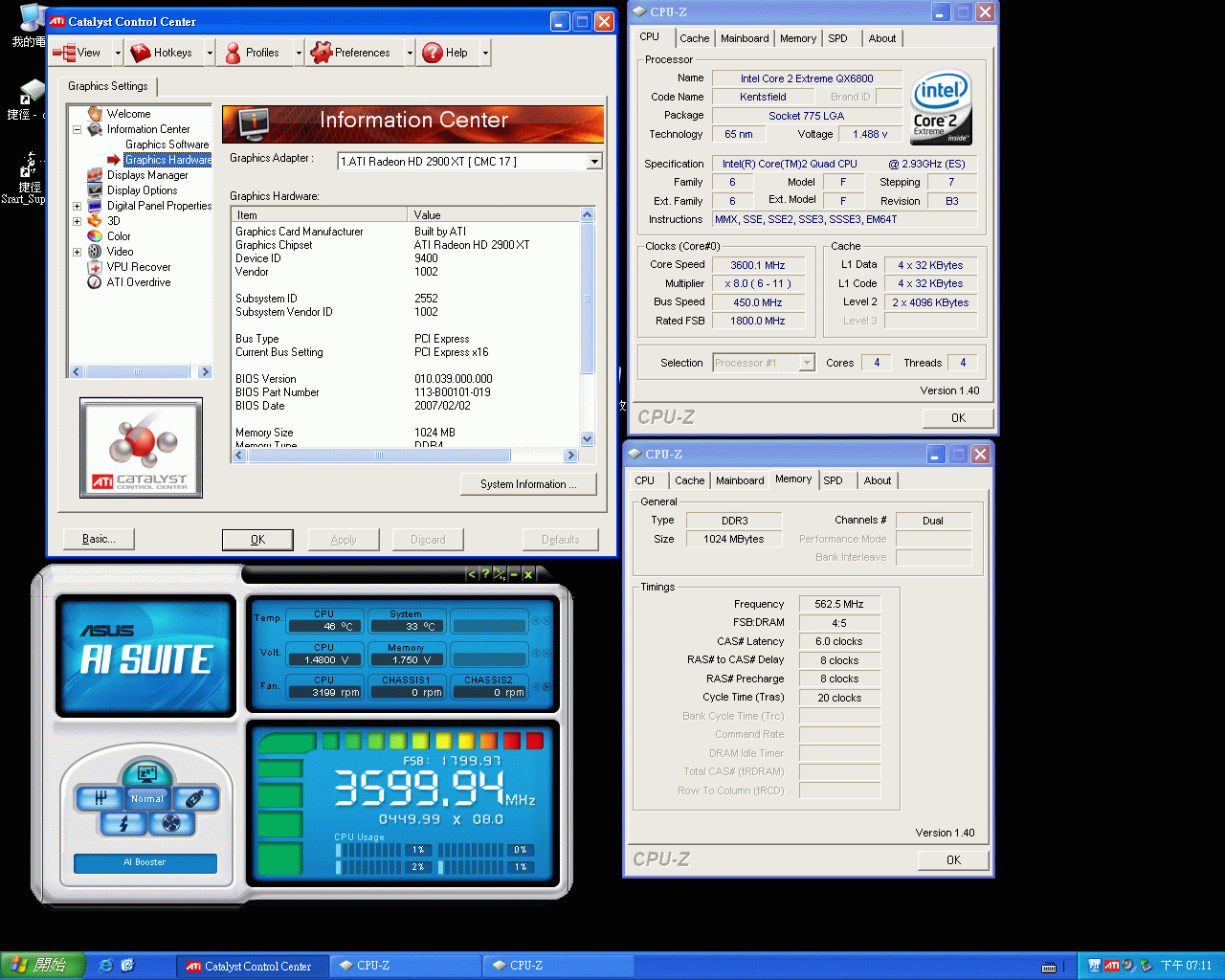
Task: Open About tab in CPU-Z memory timings window
Action: (x=878, y=480)
